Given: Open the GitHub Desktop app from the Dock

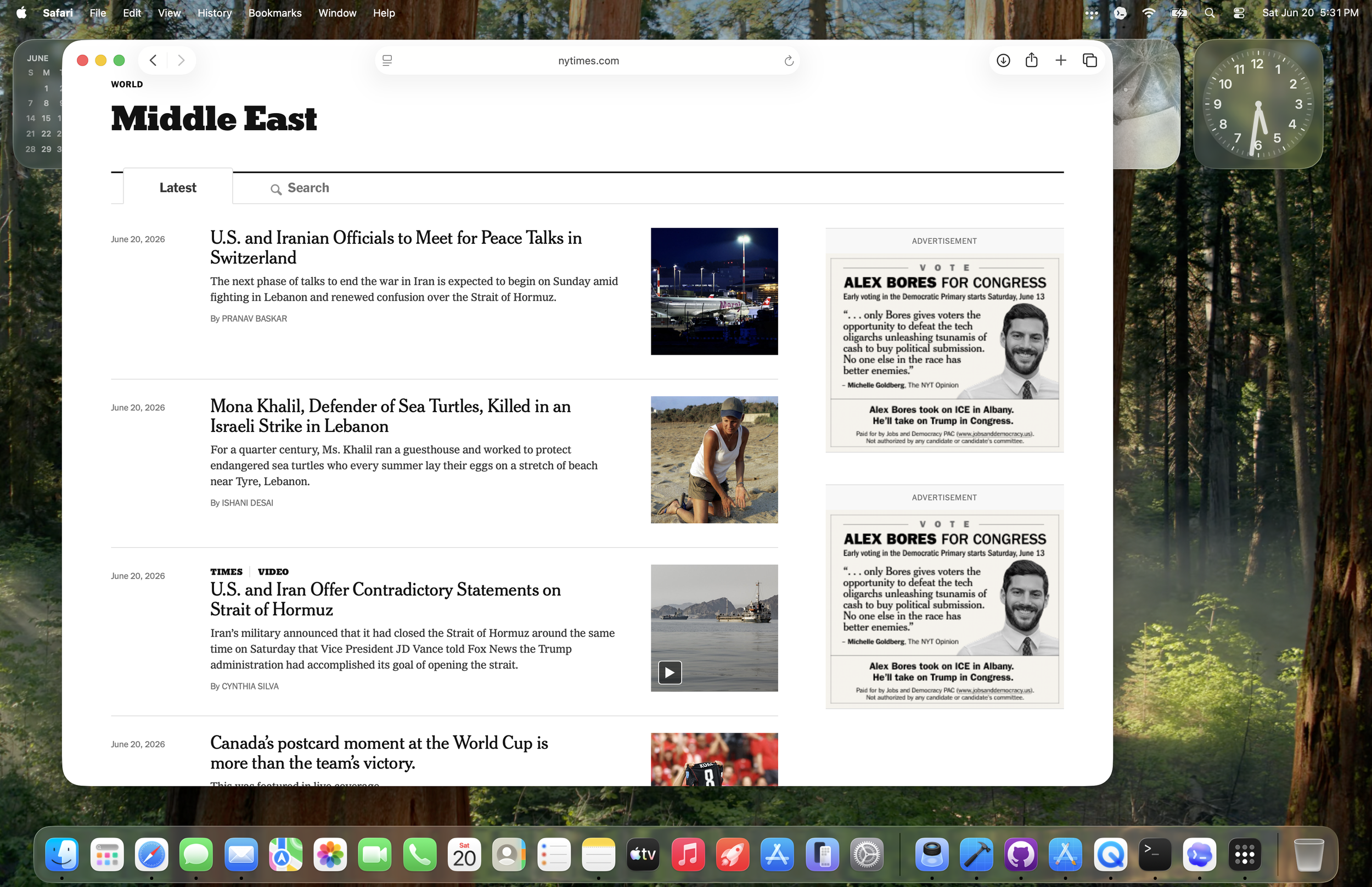Looking at the screenshot, I should coord(1021,854).
